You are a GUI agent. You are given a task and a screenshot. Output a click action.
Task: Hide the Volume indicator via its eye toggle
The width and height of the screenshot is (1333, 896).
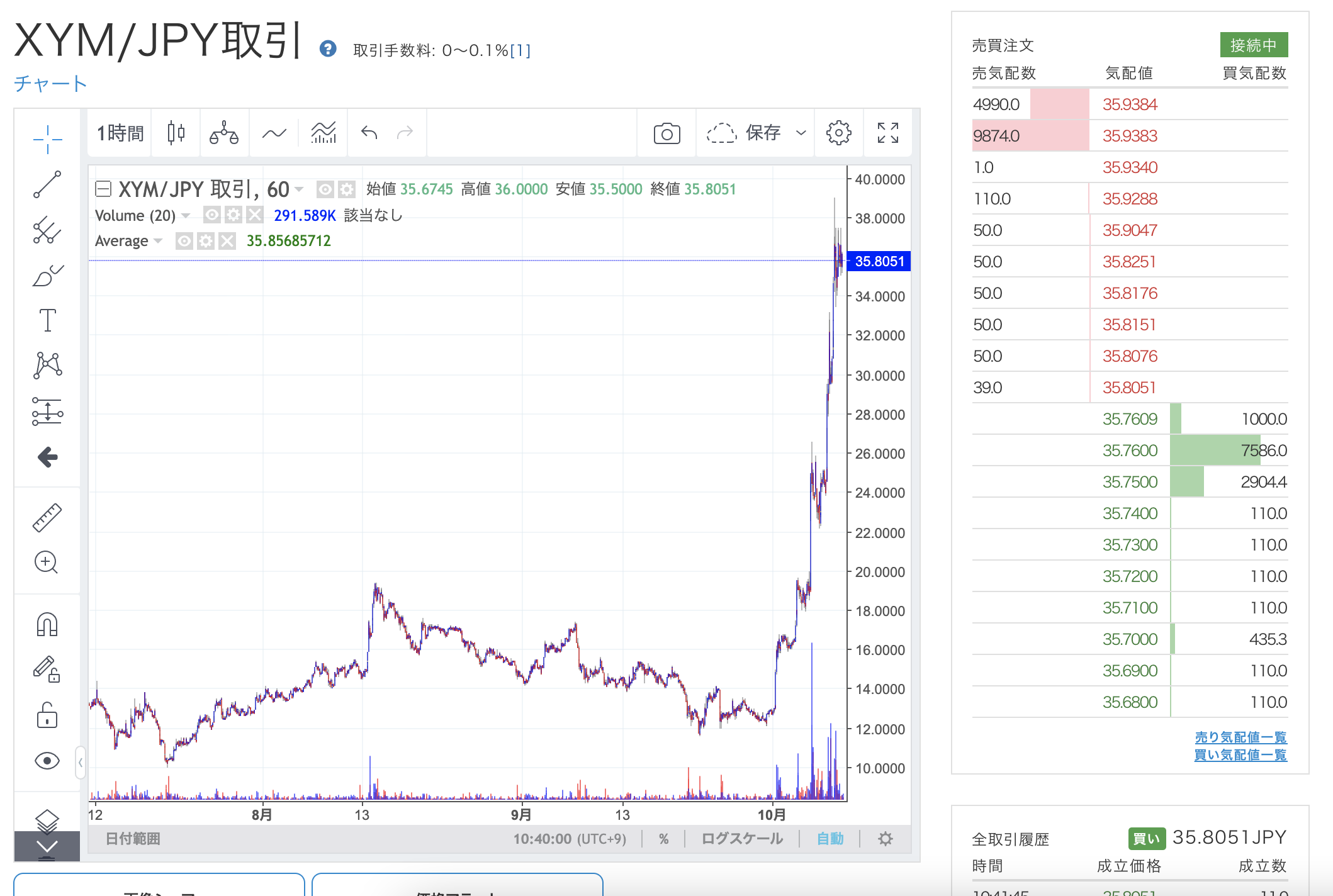coord(211,215)
